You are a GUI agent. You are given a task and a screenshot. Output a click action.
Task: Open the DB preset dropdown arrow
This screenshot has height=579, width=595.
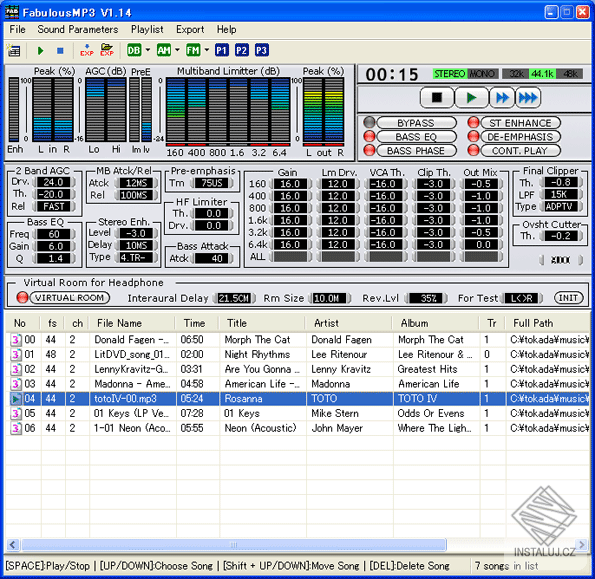(148, 49)
